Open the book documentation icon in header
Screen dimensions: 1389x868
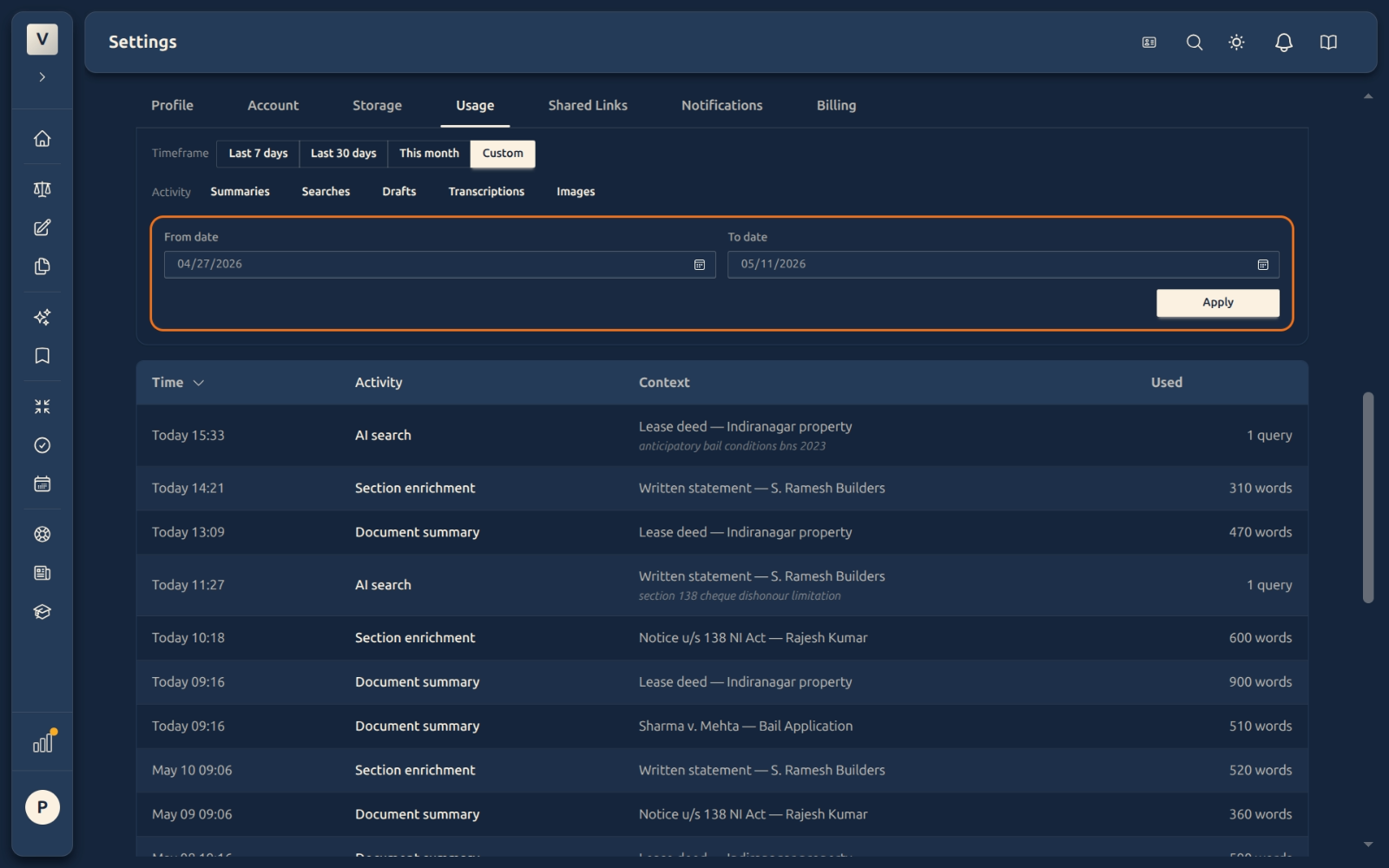coord(1328,42)
